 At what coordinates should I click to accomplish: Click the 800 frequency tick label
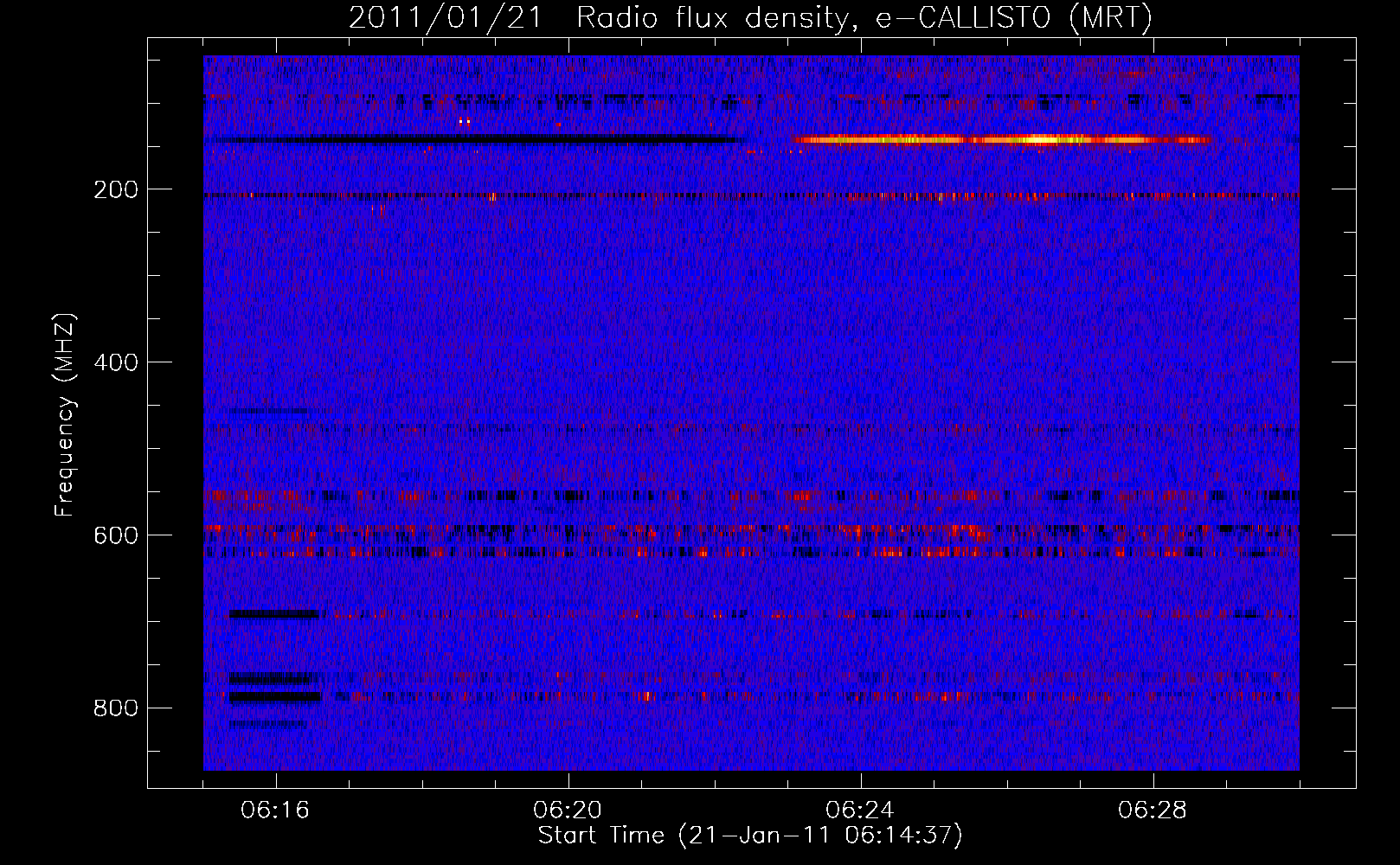116,708
